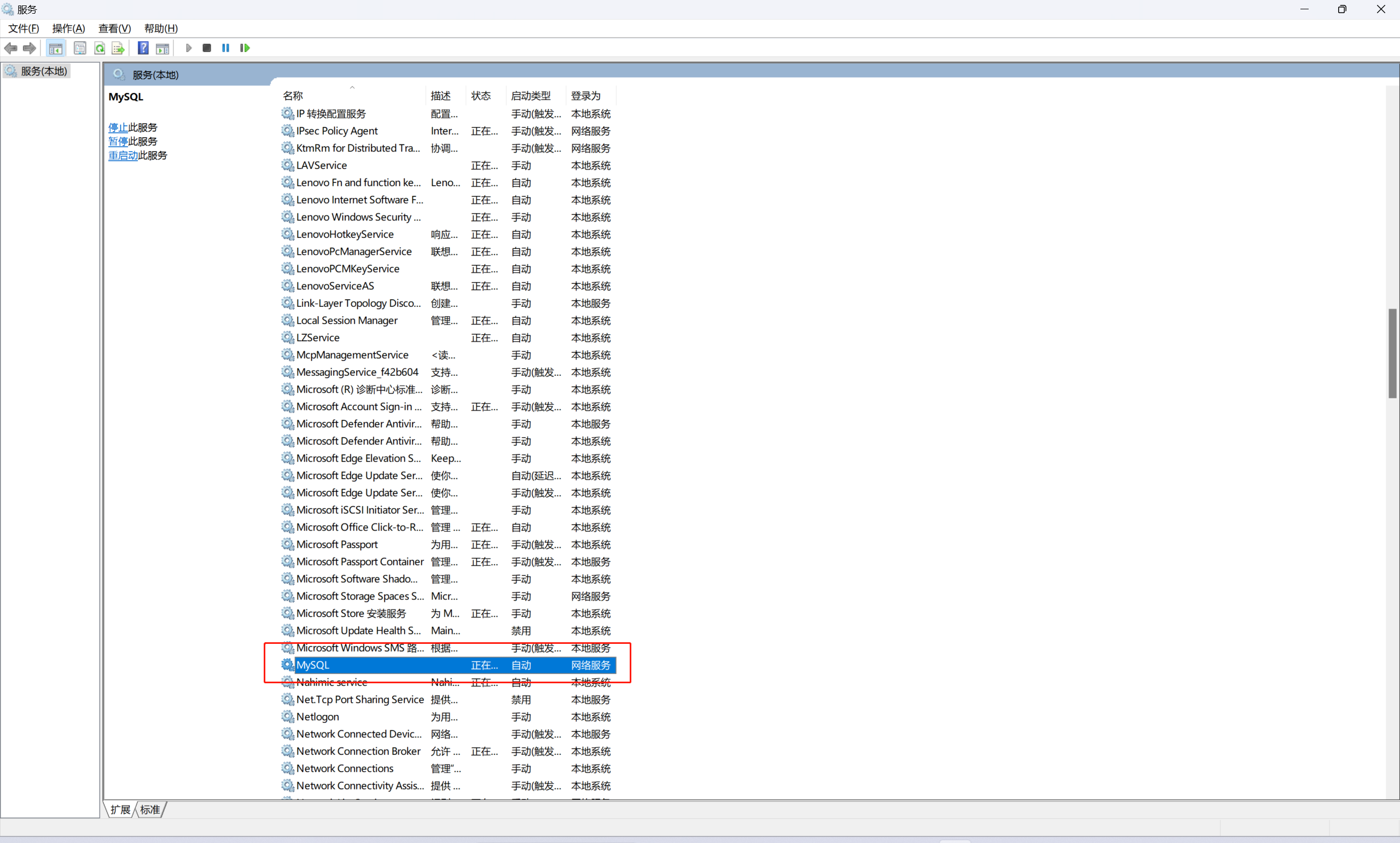Screen dimensions: 1400x843
Task: Click the vertical scrollbar thumb
Action: click(x=1392, y=353)
